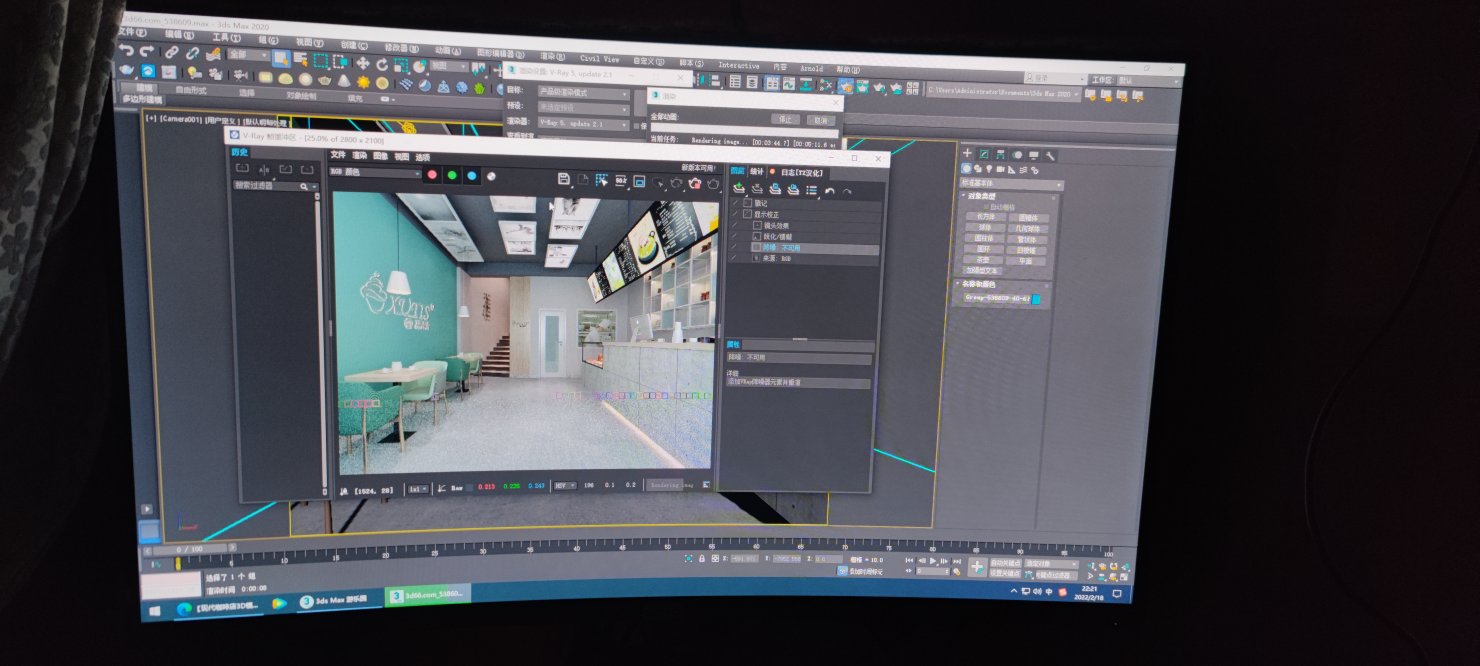Click the 停止 button in render dialog
Viewport: 1480px width, 666px height.
pyautogui.click(x=786, y=118)
